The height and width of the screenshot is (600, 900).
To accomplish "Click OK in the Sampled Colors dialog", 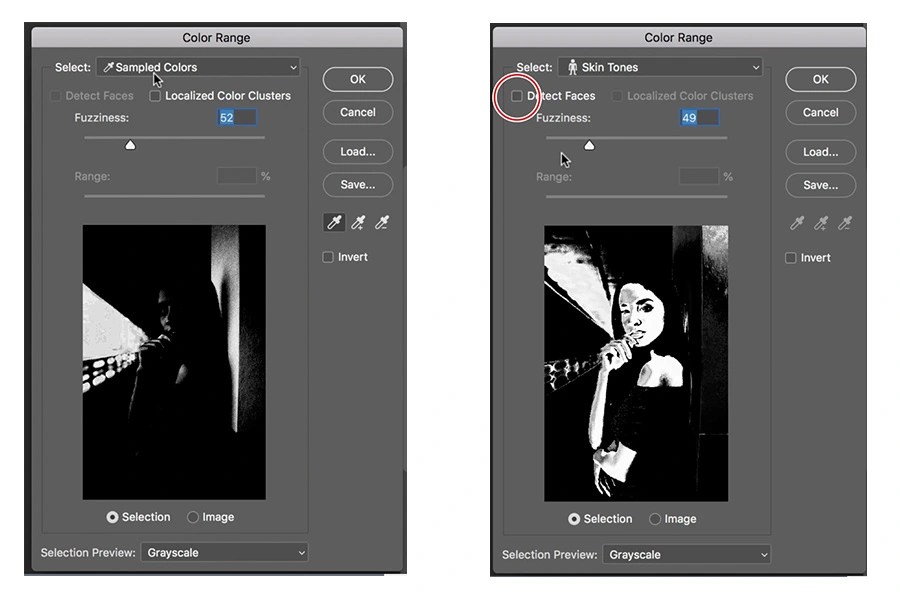I will click(x=358, y=79).
